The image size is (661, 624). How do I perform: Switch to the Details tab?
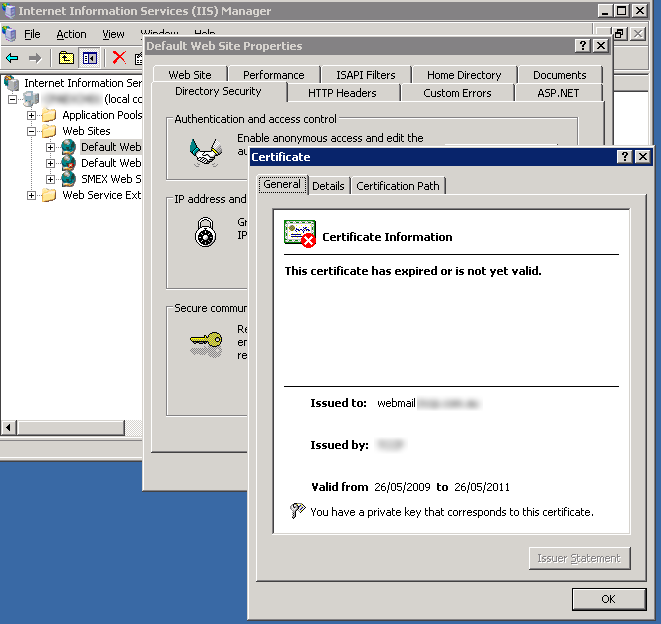[x=328, y=186]
